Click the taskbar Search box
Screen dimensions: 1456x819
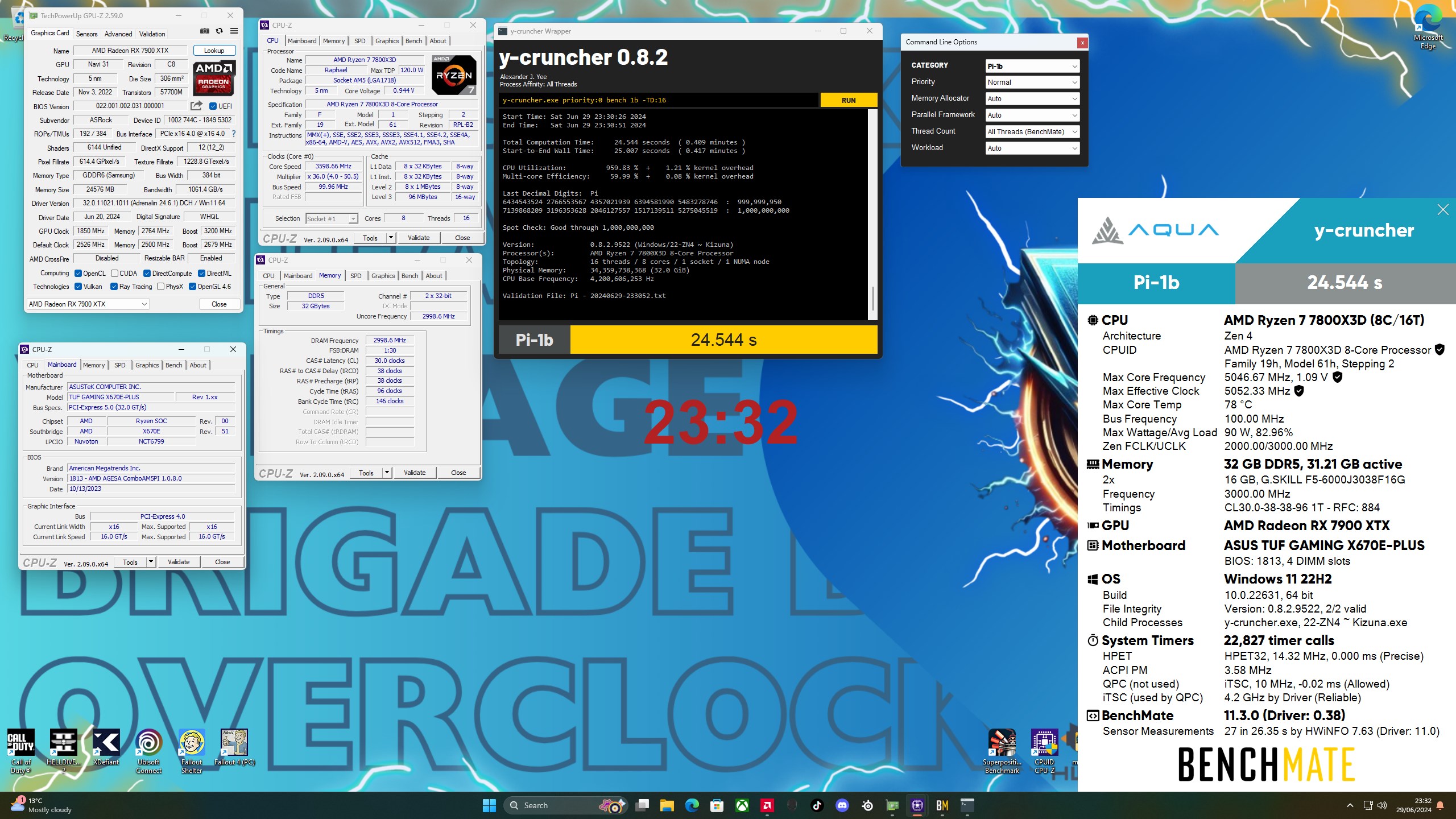565,805
